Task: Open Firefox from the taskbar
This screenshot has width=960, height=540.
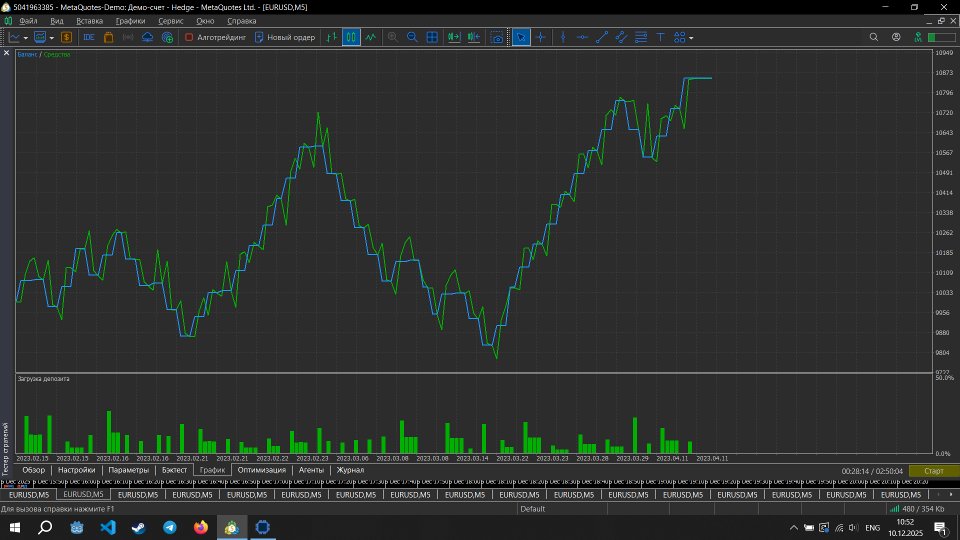Action: pos(201,527)
